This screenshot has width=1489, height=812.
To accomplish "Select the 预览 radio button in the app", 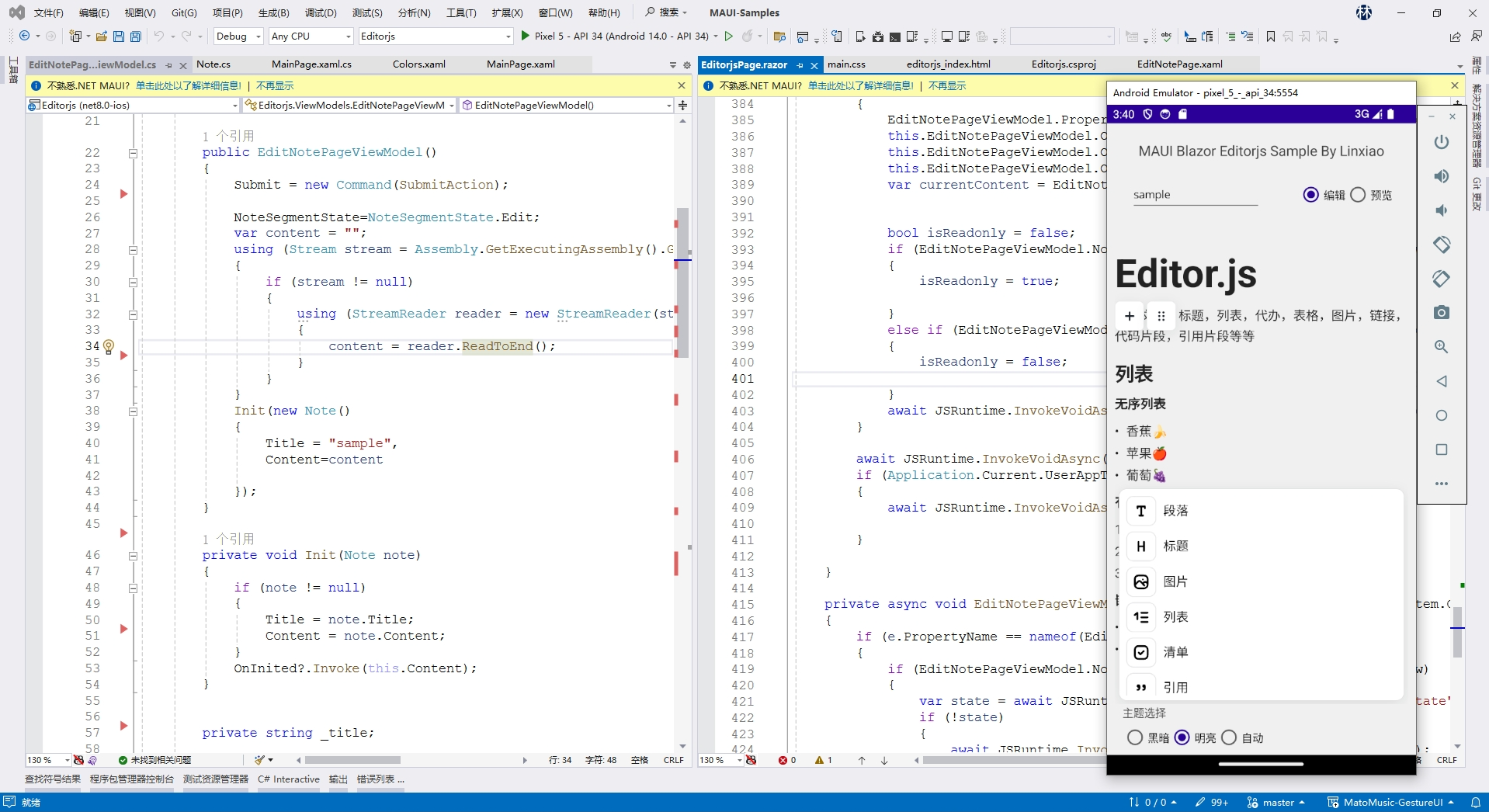I will (x=1357, y=195).
